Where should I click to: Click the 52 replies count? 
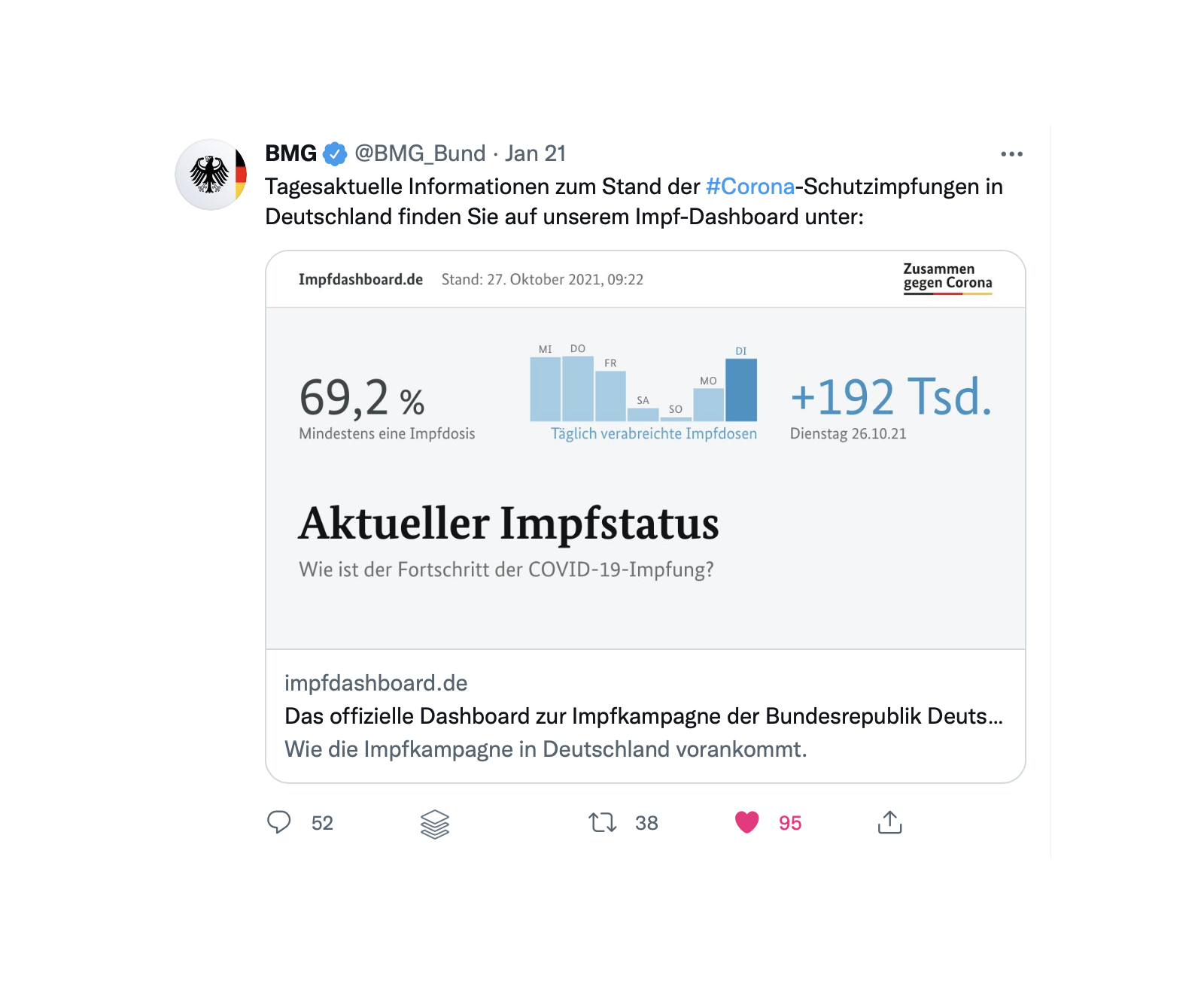pyautogui.click(x=322, y=823)
